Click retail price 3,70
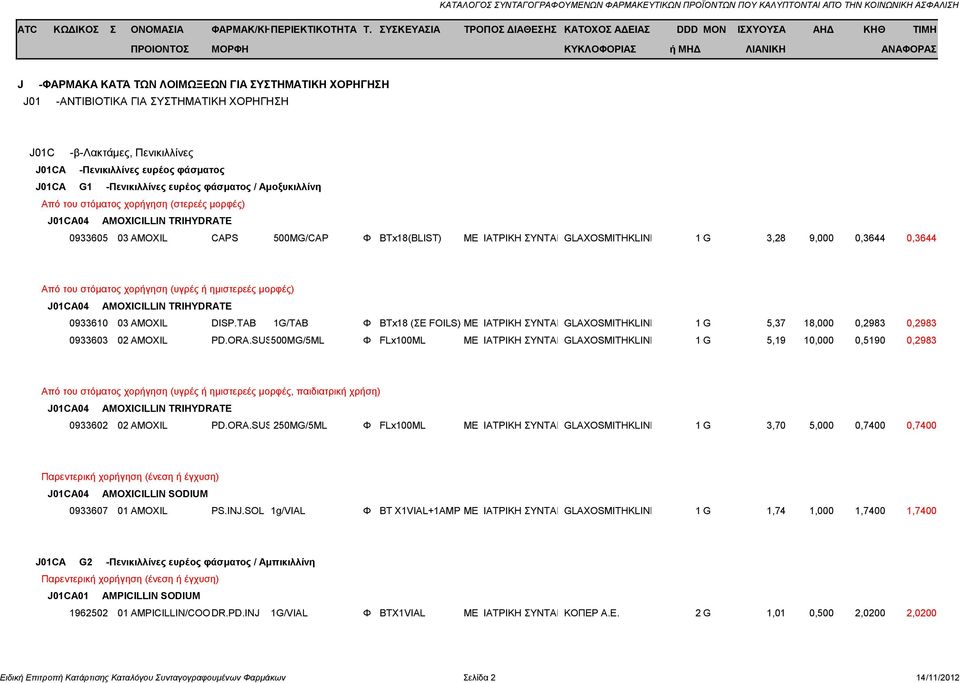The width and height of the screenshot is (960, 683). 776,425
